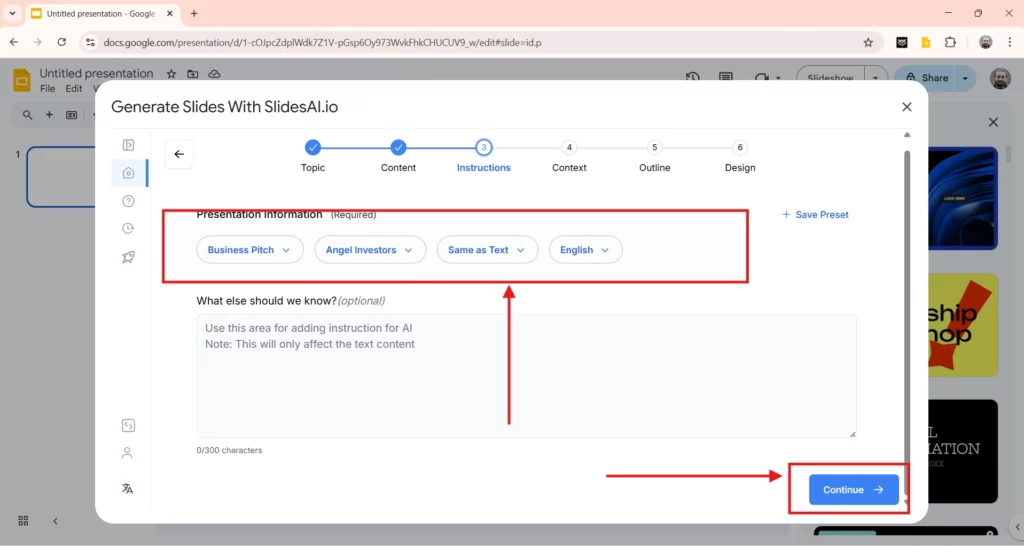Open the Chrome extensions puzzle icon

point(950,43)
